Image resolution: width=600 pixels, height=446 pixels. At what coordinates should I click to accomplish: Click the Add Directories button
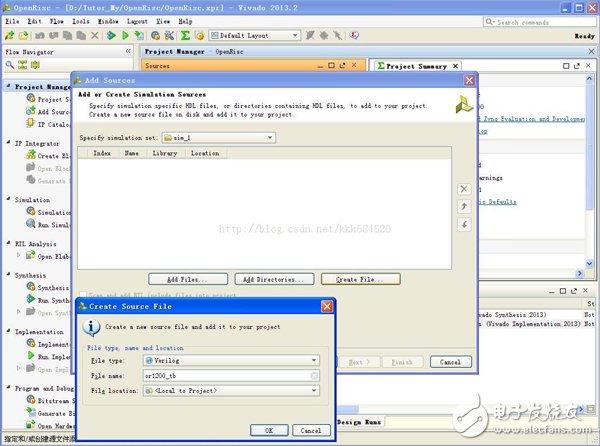click(276, 279)
